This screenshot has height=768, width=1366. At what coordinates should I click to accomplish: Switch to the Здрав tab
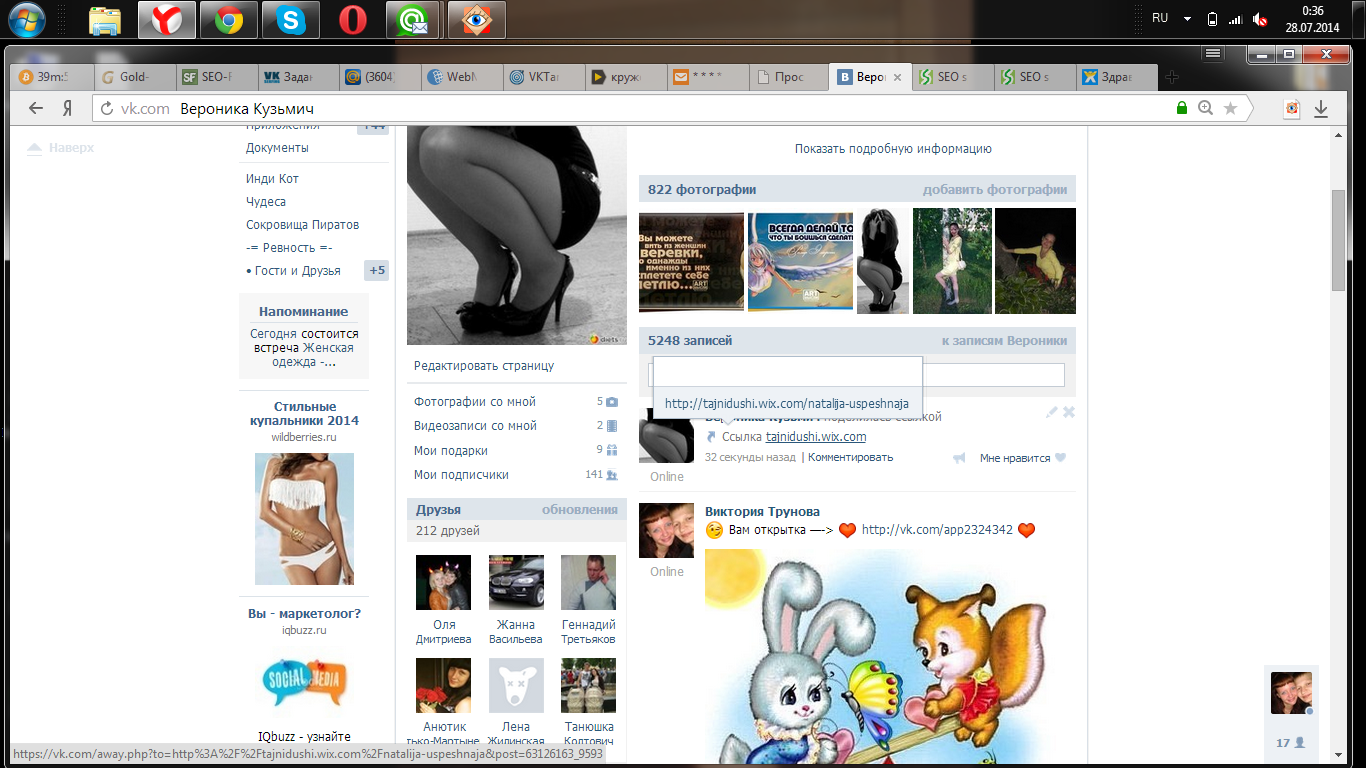(1117, 77)
